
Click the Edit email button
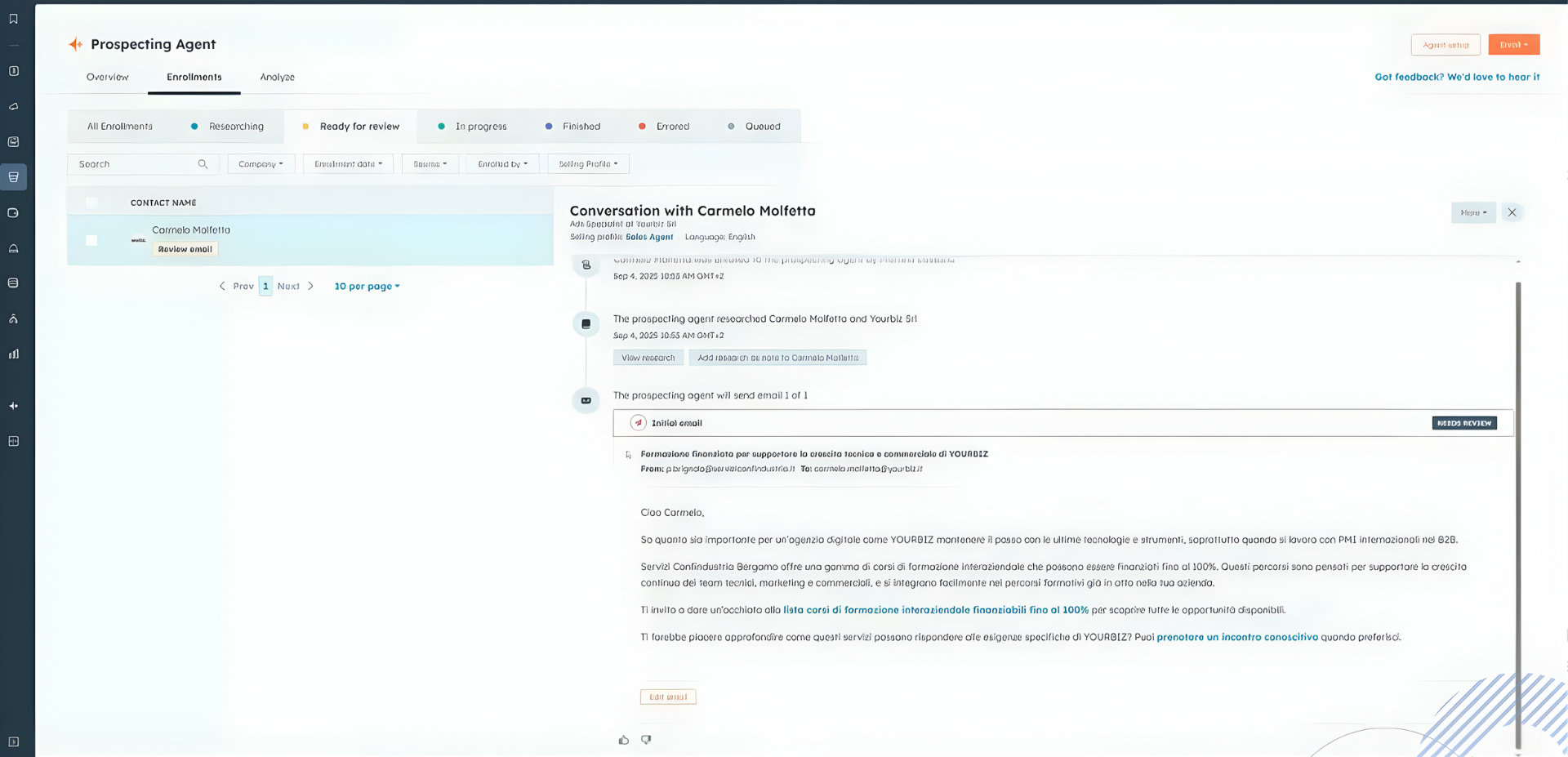click(x=667, y=696)
